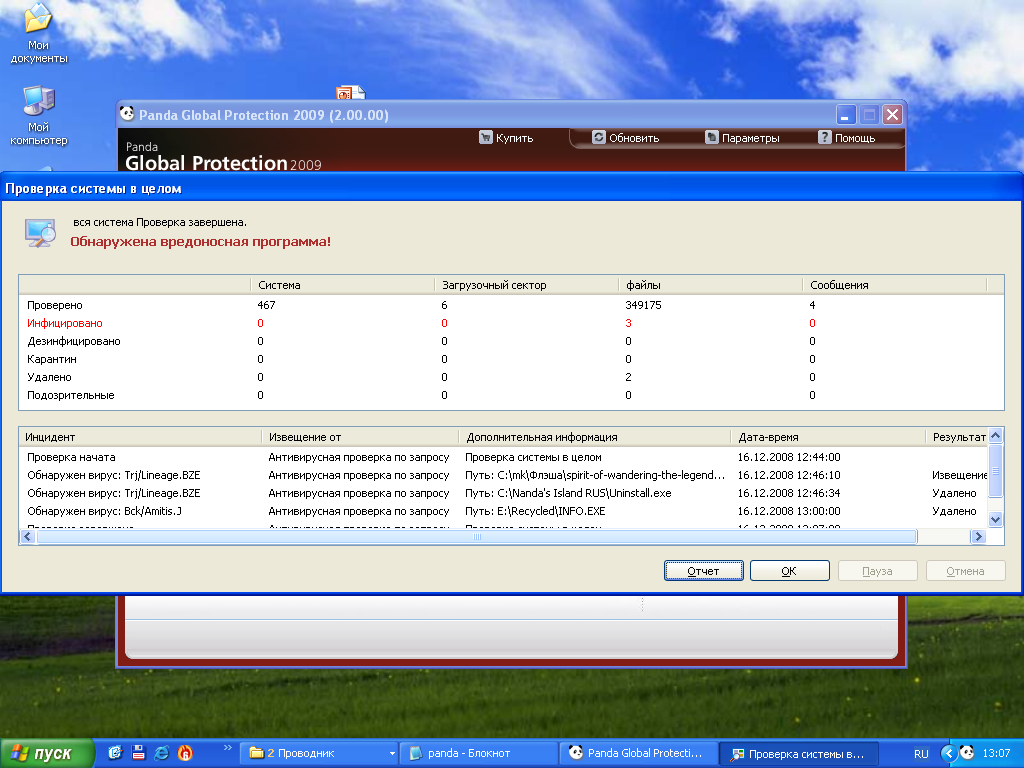
Task: Click the RU language indicator
Action: [921, 754]
